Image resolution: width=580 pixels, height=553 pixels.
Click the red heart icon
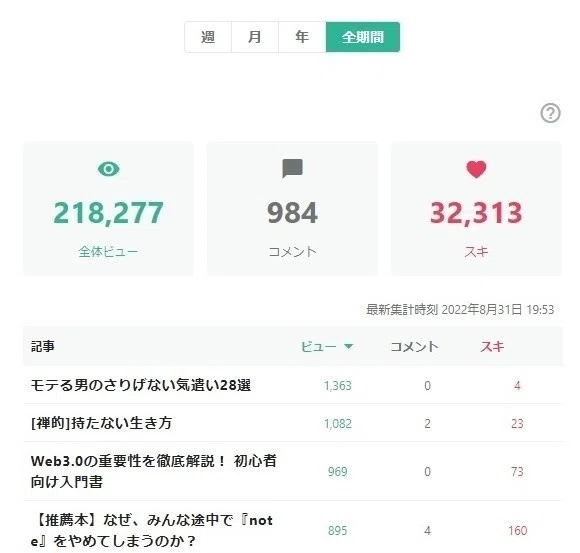tap(476, 169)
